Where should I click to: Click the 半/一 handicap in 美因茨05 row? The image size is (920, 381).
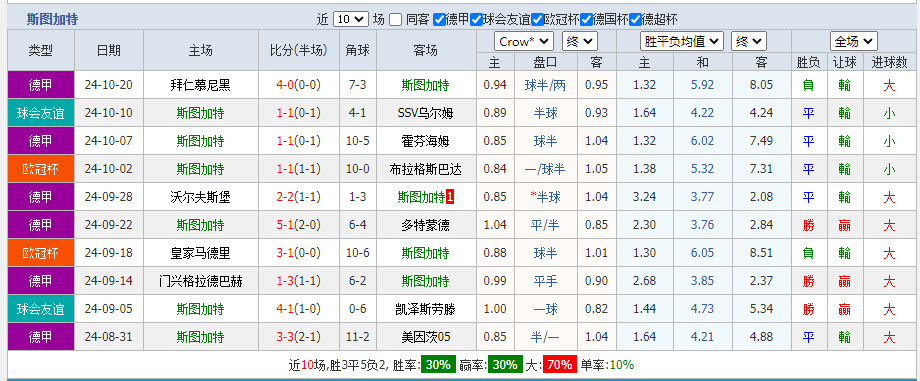tap(545, 337)
